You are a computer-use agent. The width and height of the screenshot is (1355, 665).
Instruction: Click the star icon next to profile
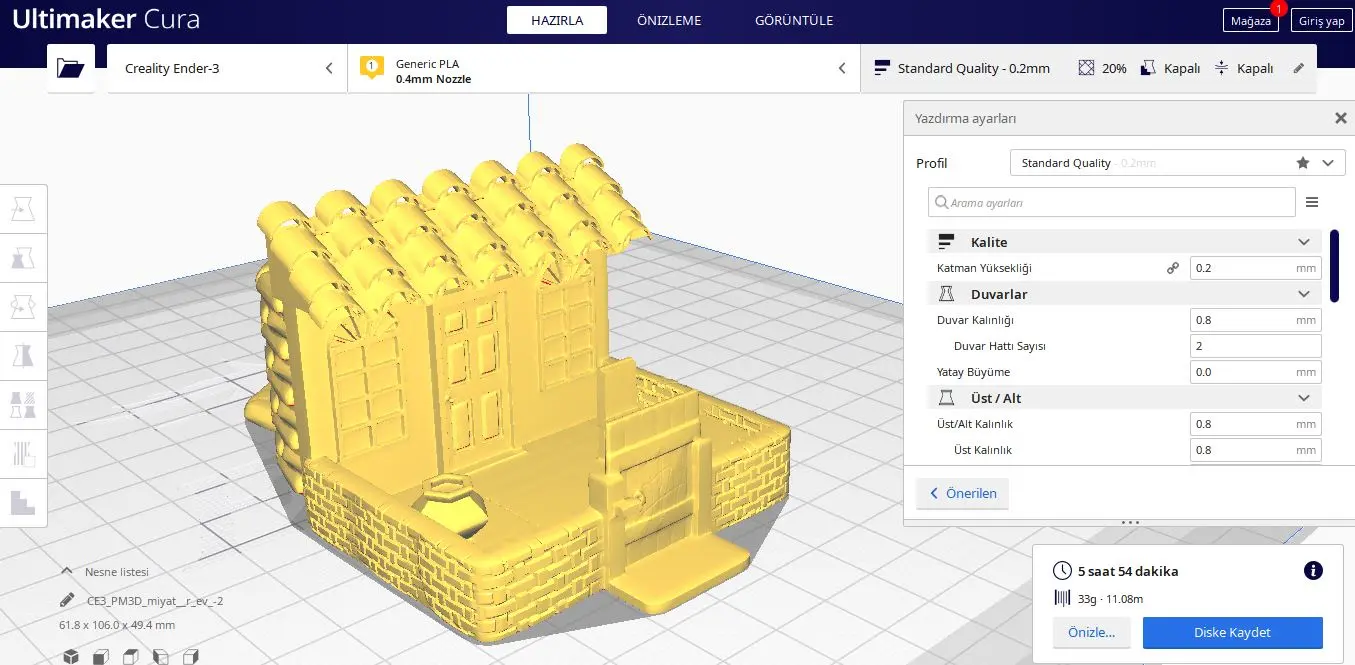[1302, 163]
